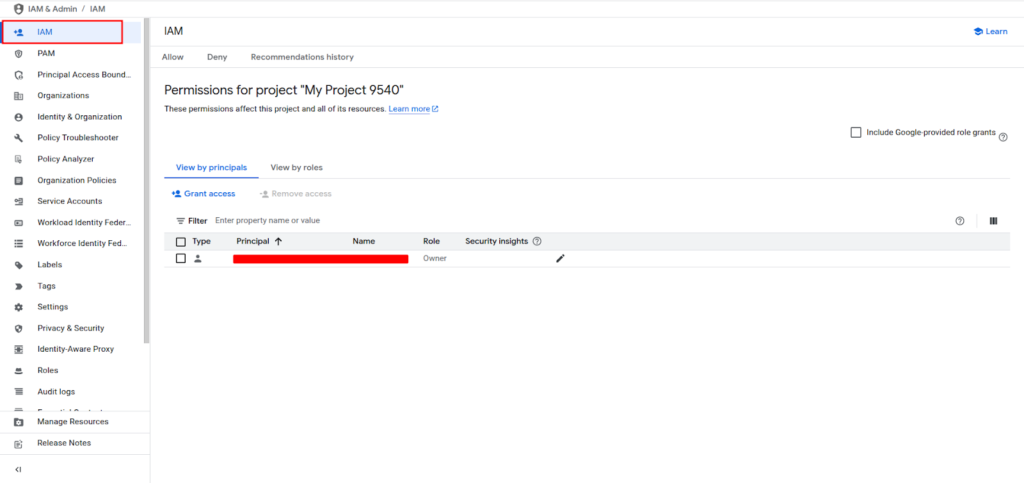1024x483 pixels.
Task: Enable Include Google-provided role grants checkbox
Action: point(856,132)
